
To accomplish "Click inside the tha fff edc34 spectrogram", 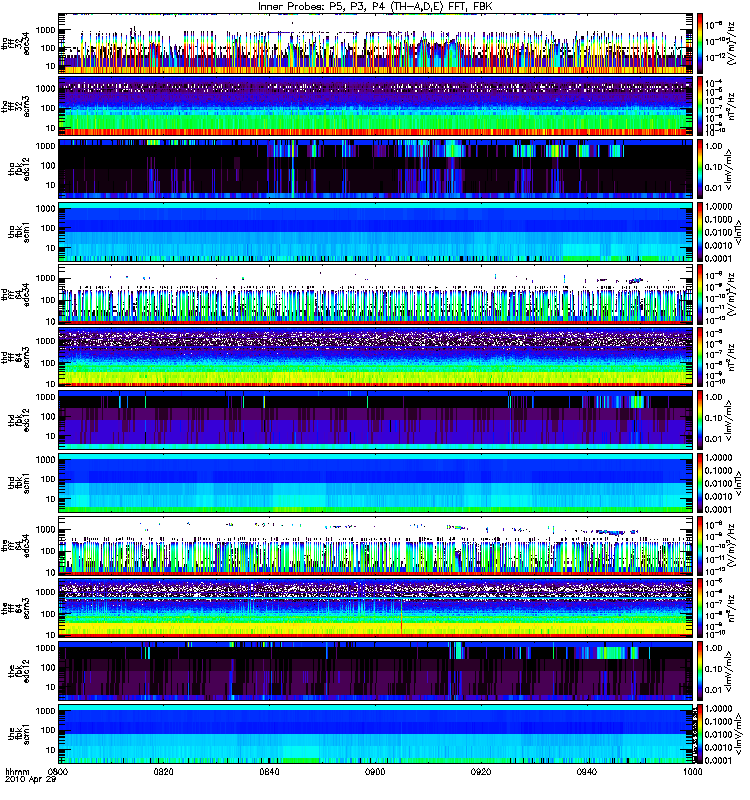I will click(376, 44).
